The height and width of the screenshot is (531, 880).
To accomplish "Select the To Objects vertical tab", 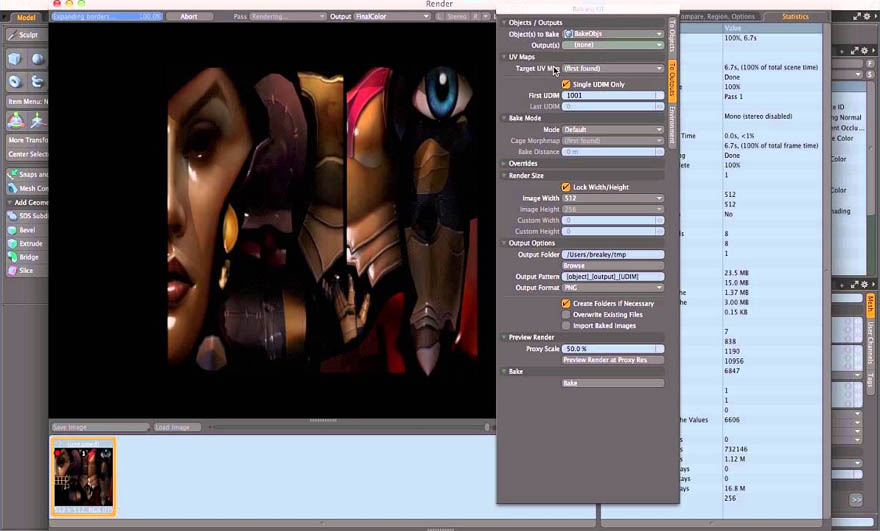I will 672,35.
